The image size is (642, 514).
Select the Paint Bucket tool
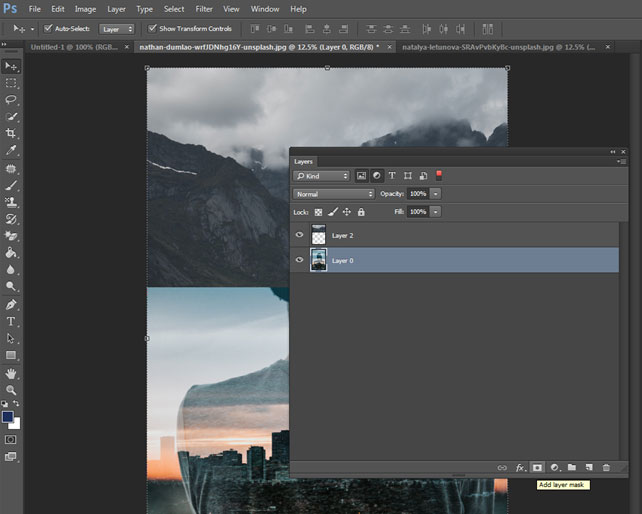coord(11,253)
